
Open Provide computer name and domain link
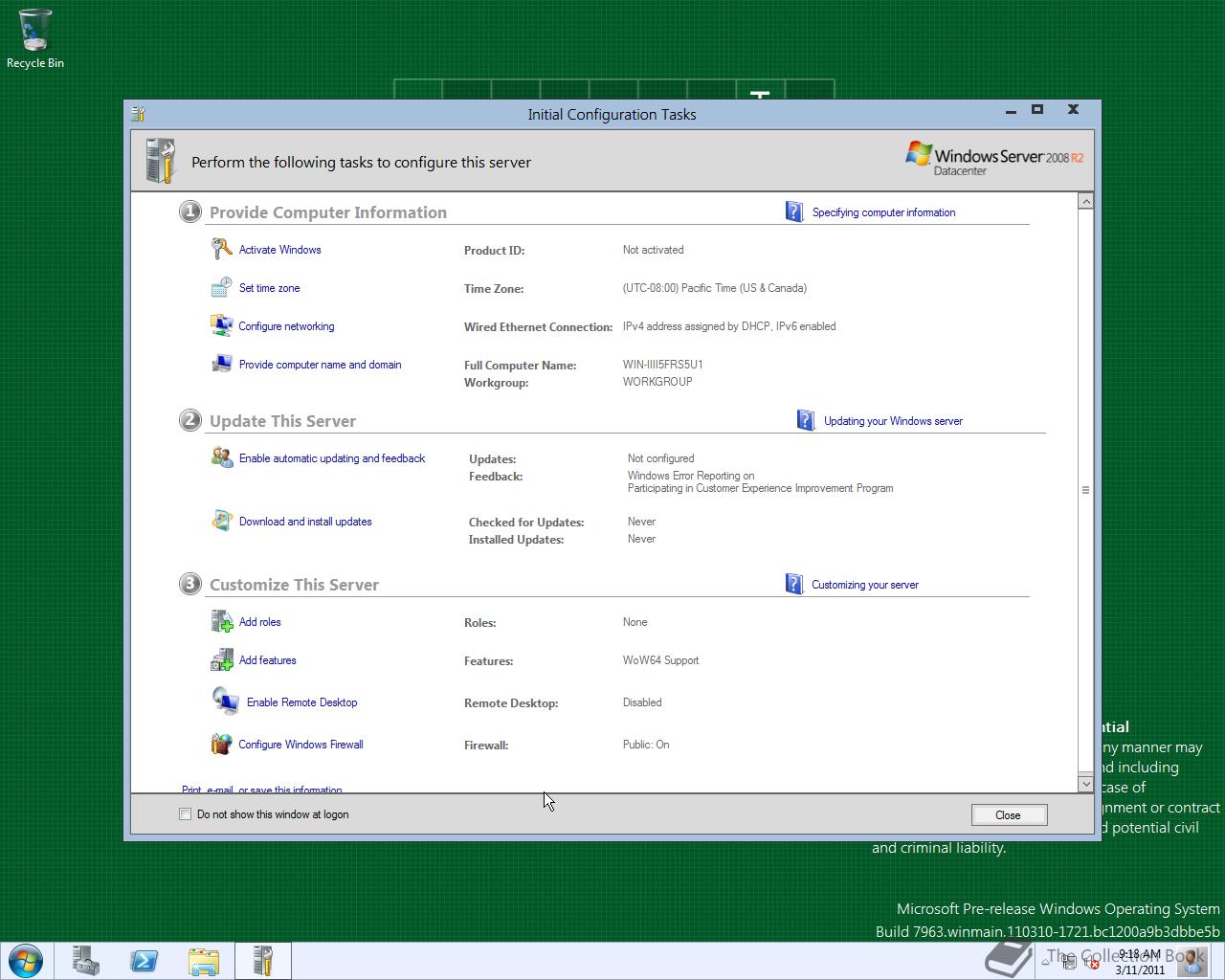320,365
